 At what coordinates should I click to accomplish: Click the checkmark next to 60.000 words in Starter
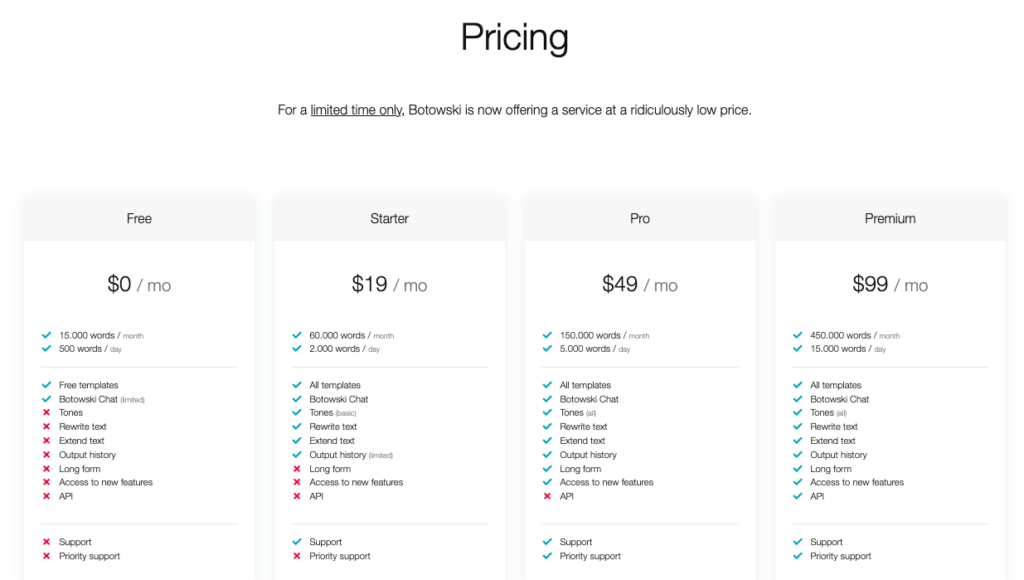click(297, 335)
